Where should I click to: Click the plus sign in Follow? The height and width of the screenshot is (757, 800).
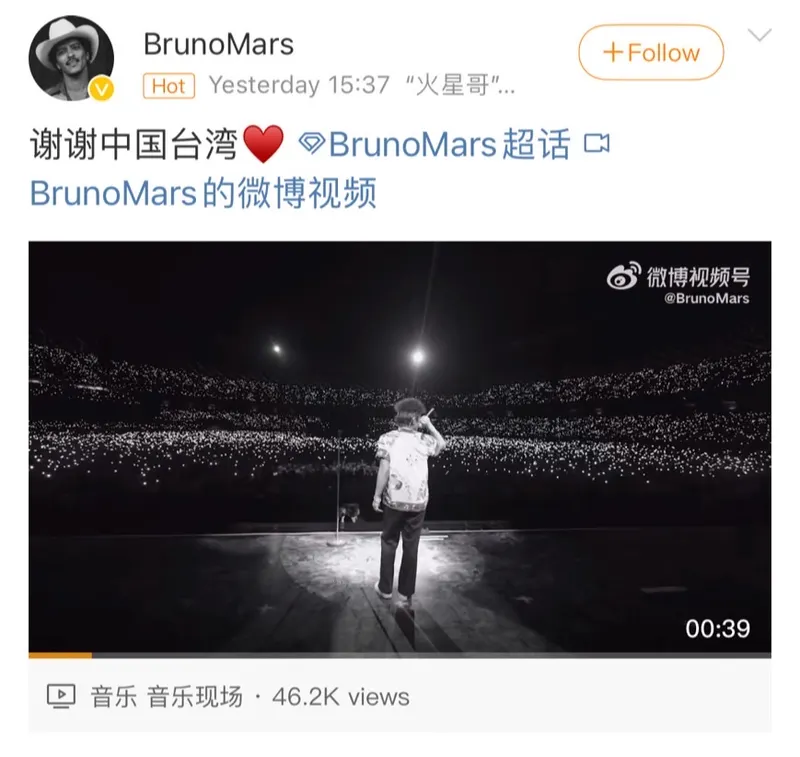click(613, 53)
